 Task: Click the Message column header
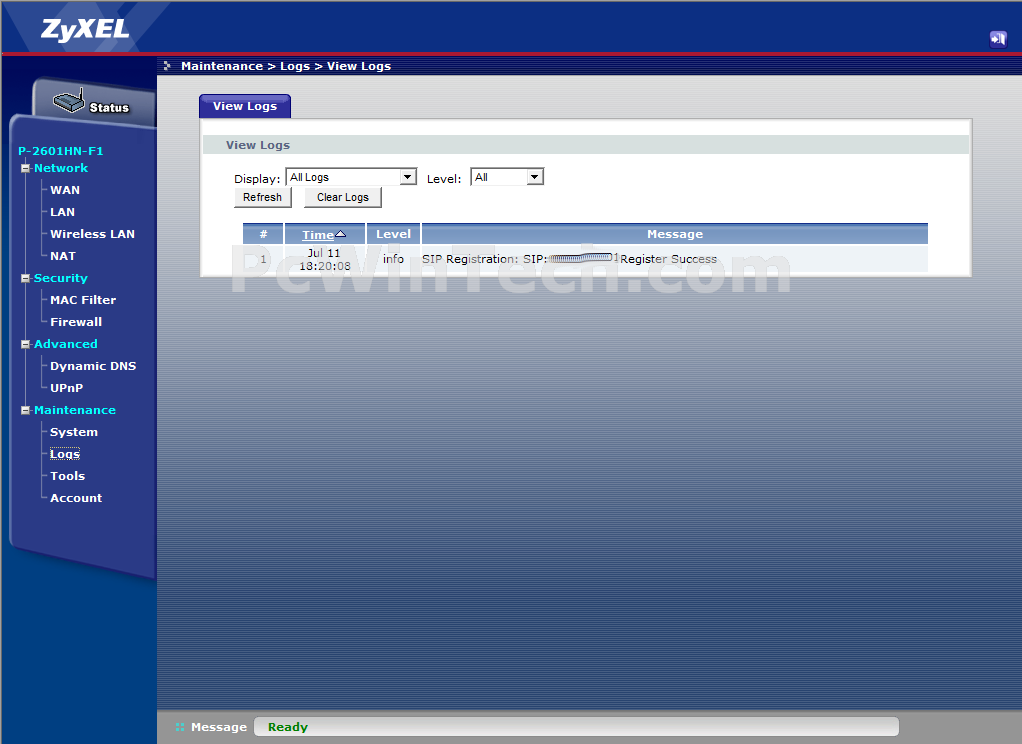(675, 234)
